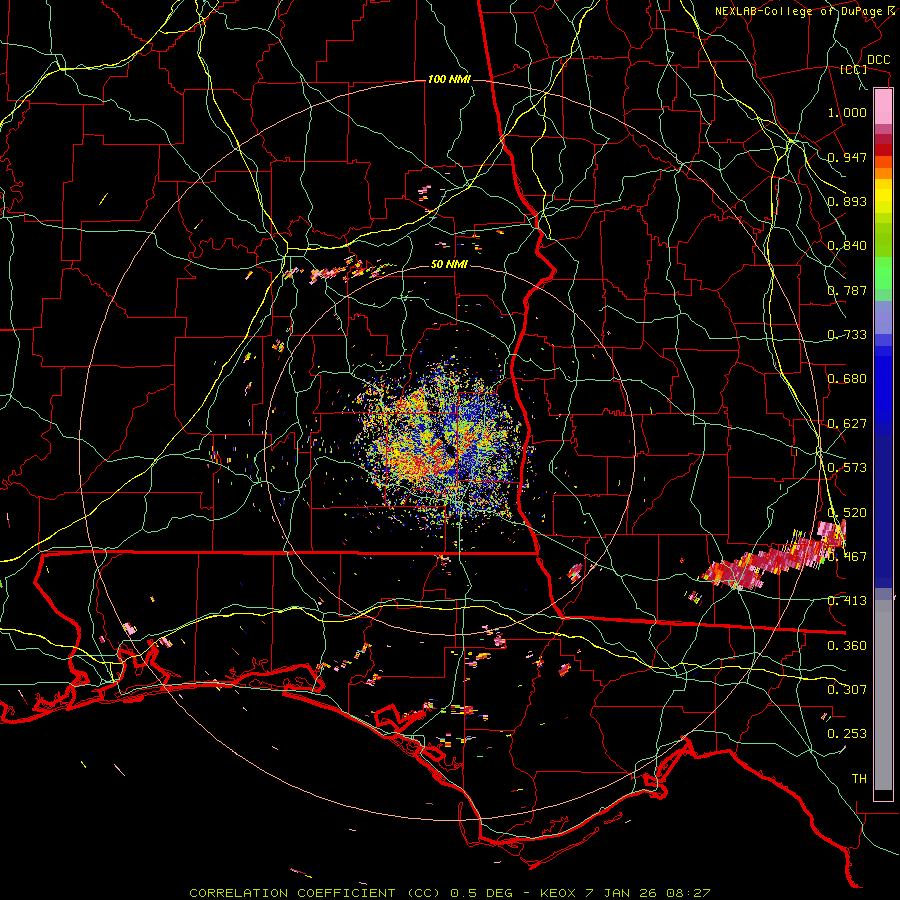This screenshot has width=900, height=900.
Task: Click the "0.360" scale label
Action: click(x=847, y=646)
